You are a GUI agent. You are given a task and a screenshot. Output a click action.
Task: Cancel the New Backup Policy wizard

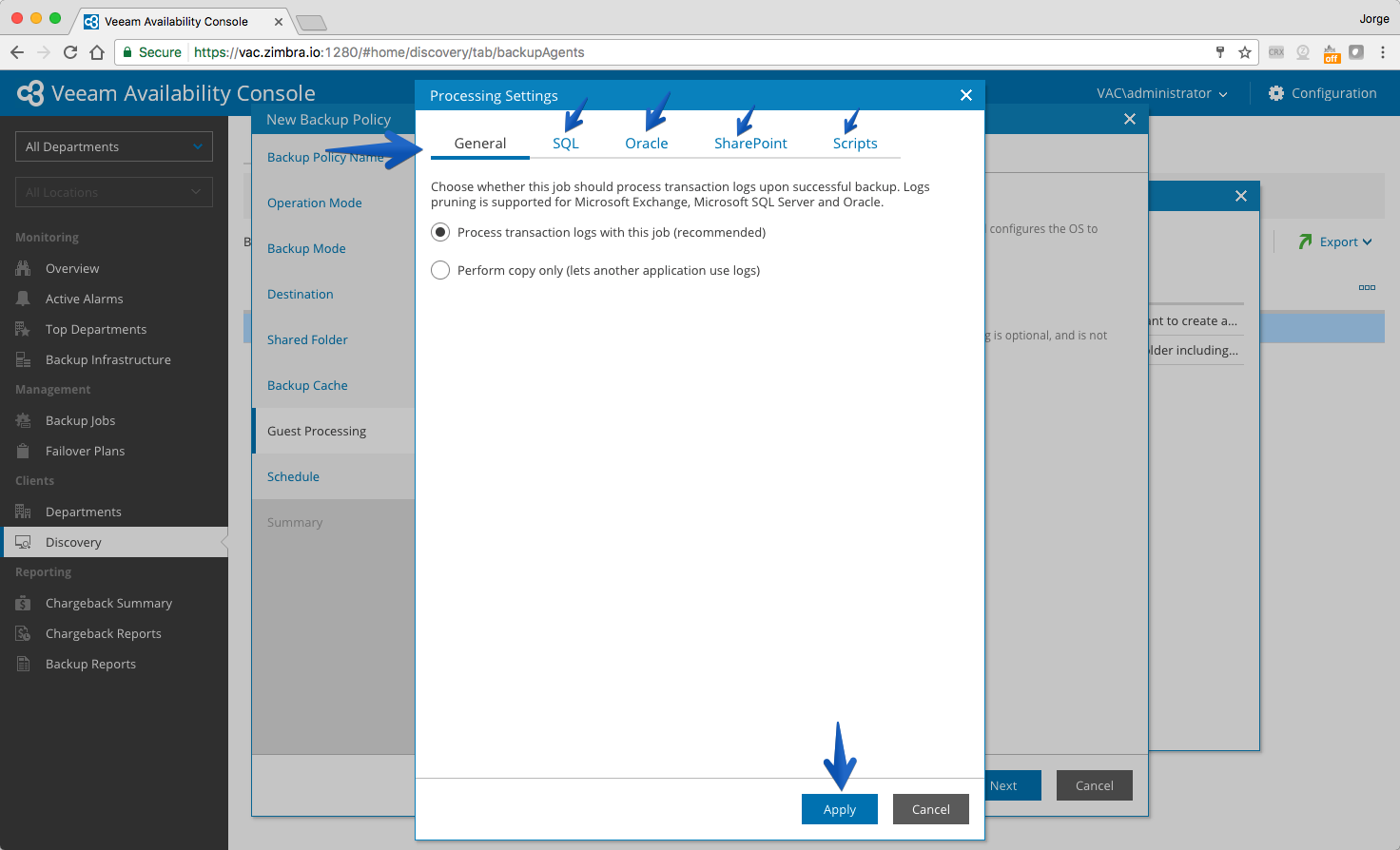[x=1095, y=785]
